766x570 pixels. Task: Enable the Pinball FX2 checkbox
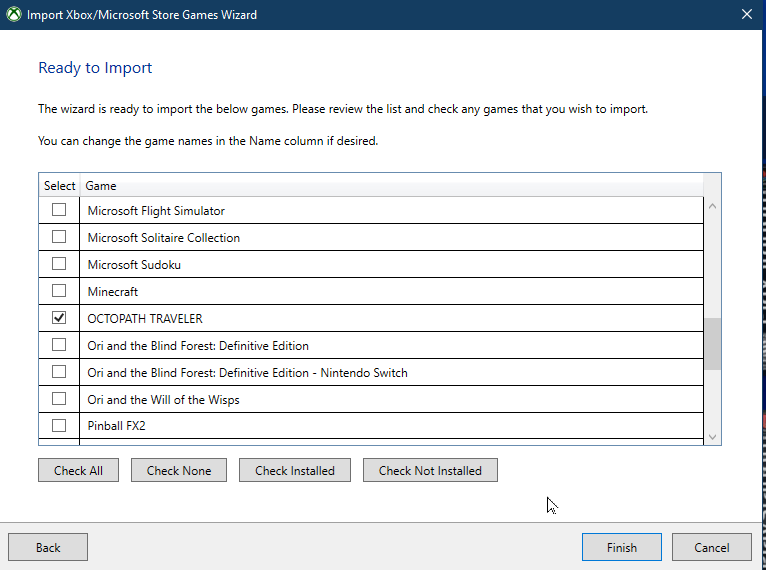coord(59,425)
